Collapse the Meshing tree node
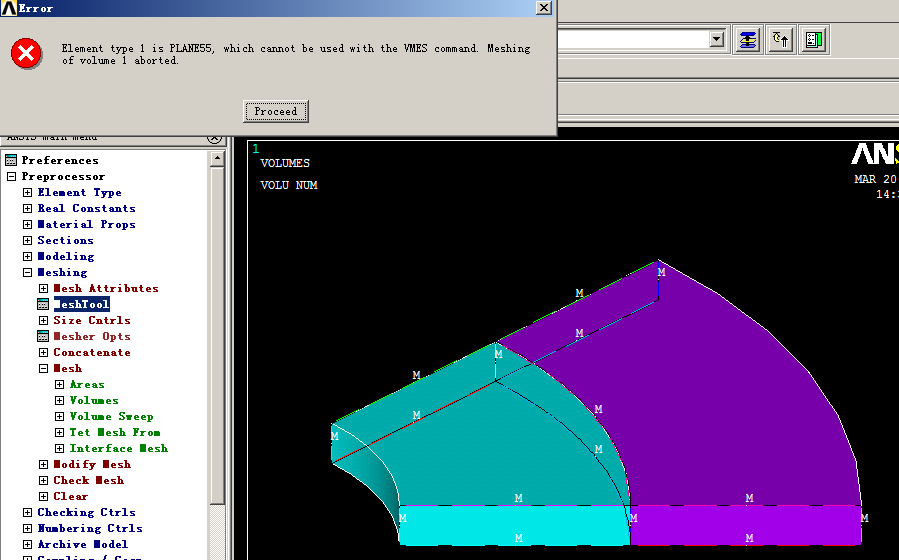Viewport: 899px width, 560px height. pyautogui.click(x=27, y=272)
